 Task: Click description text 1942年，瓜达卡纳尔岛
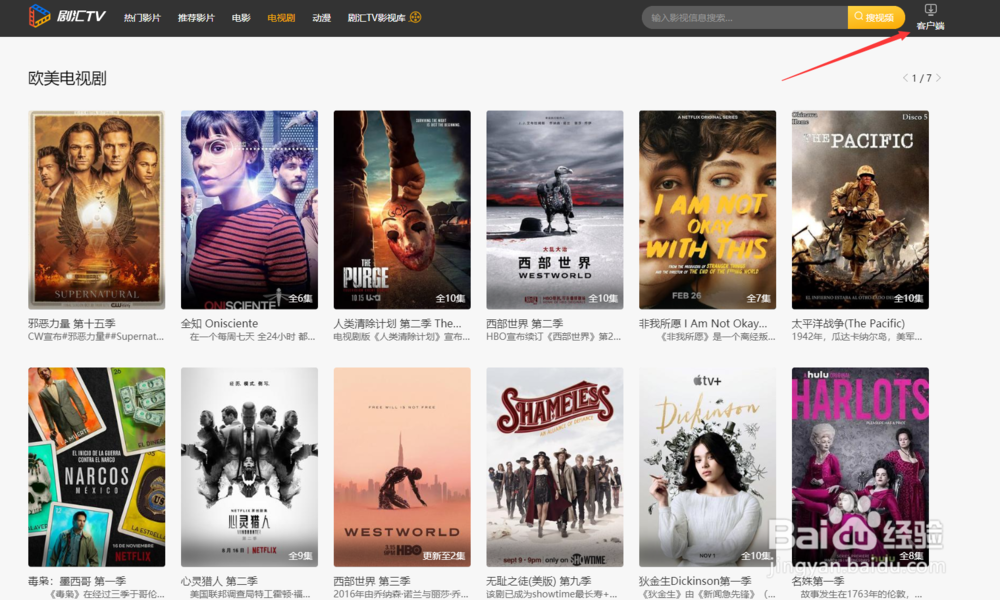pos(857,337)
